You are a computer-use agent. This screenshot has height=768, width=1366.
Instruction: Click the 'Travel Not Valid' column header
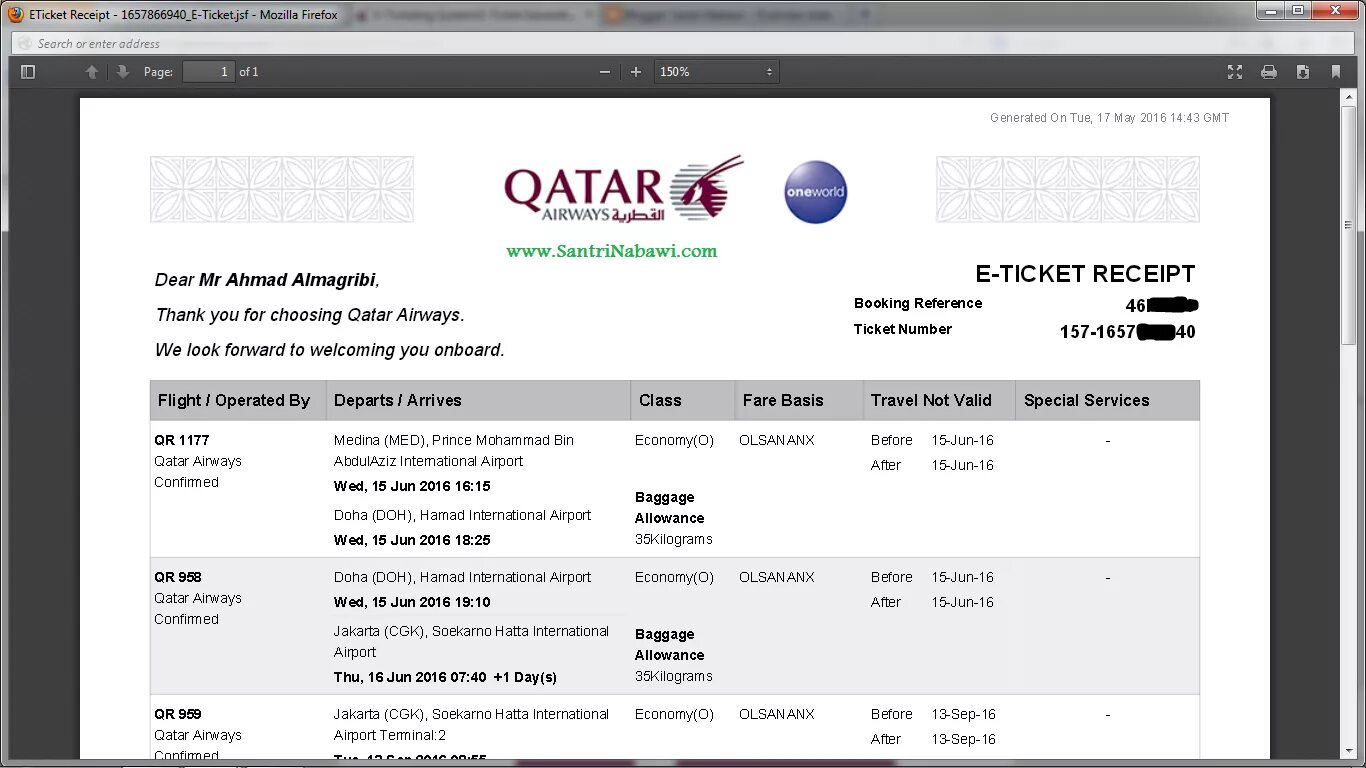click(931, 400)
